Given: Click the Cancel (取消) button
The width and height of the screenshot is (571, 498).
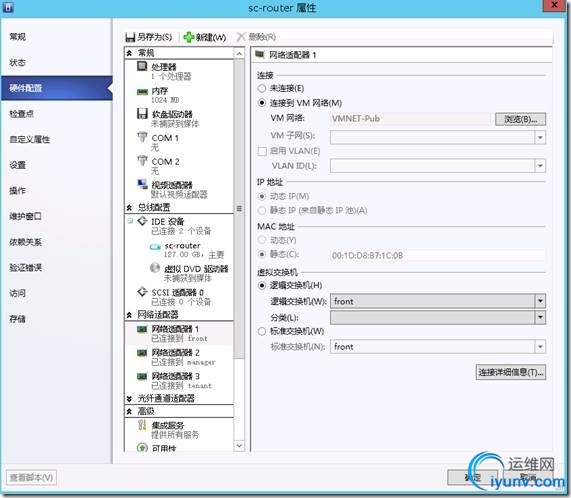Looking at the screenshot, I should coord(528,477).
